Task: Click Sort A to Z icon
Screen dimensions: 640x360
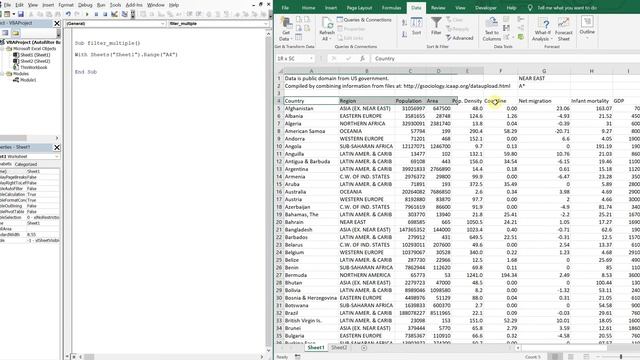Action: [x=404, y=22]
